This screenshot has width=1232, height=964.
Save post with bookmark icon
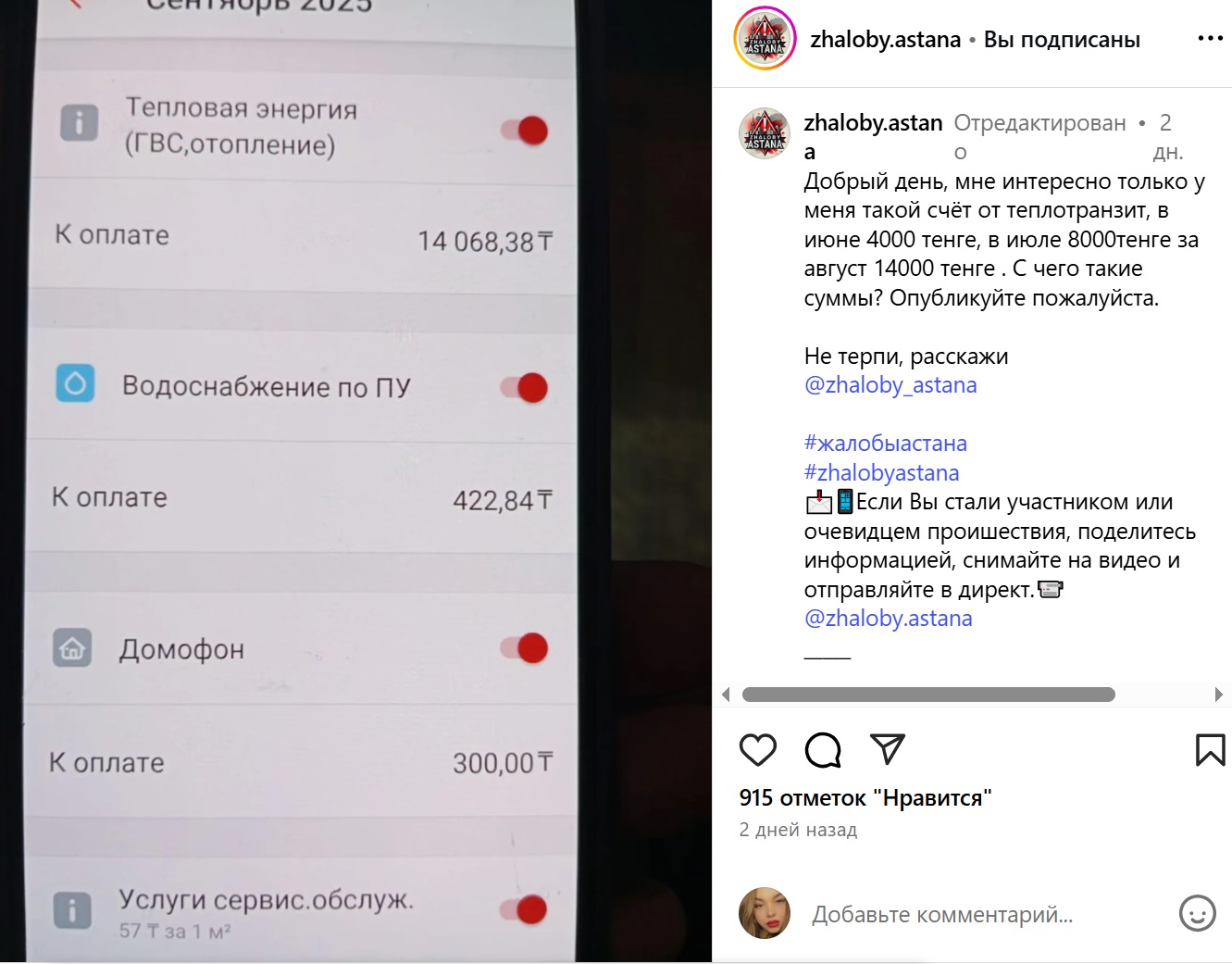point(1210,750)
